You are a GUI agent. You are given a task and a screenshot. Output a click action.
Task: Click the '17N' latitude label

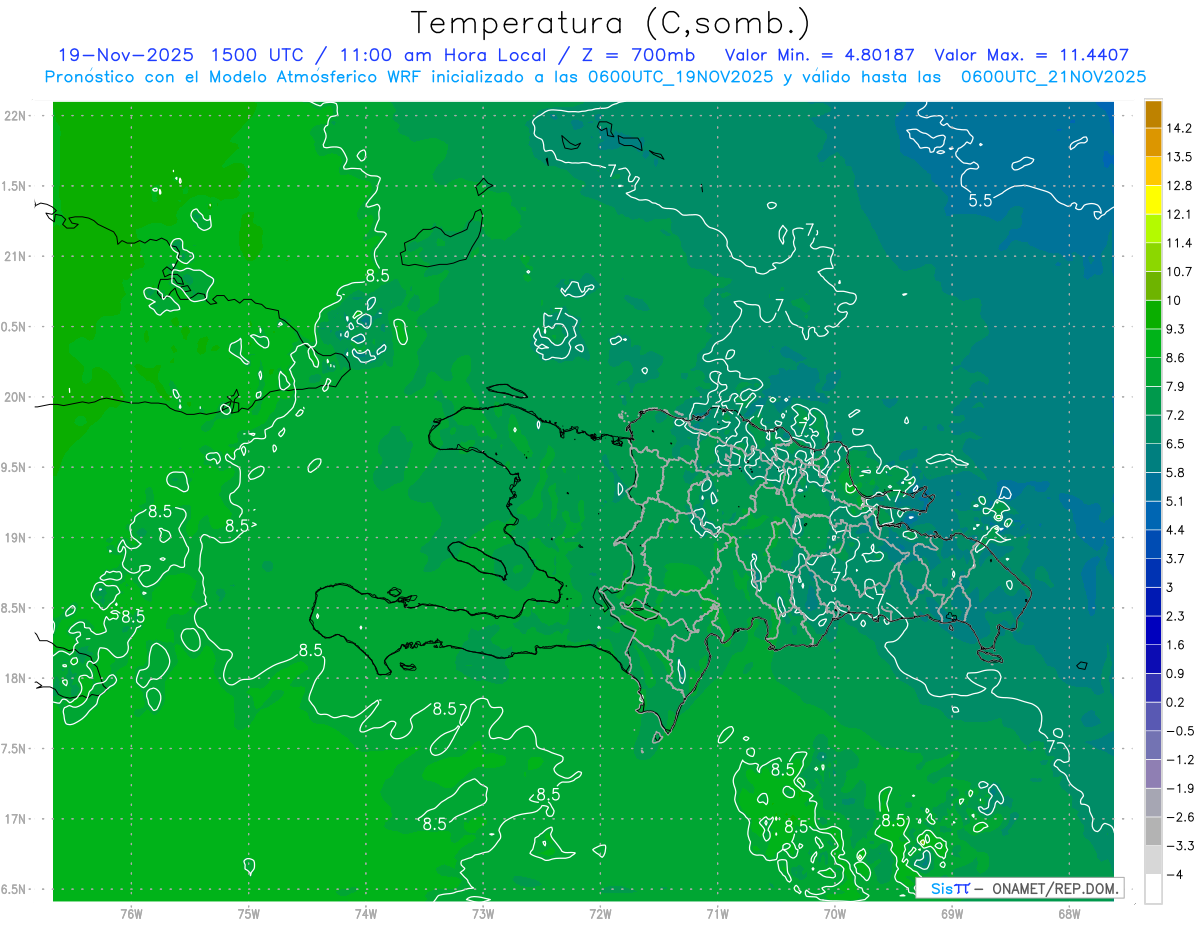[x=16, y=819]
